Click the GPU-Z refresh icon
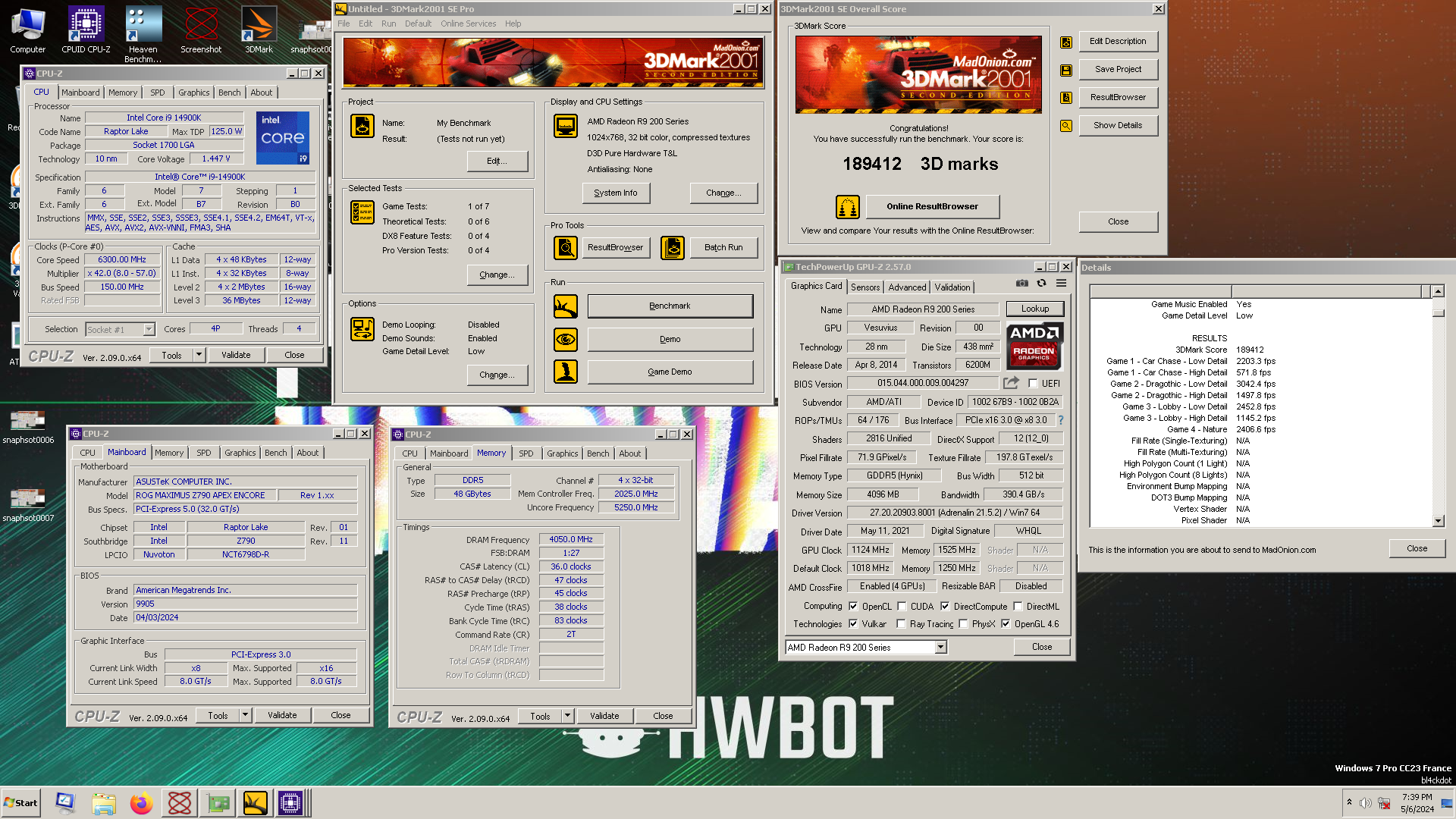 tap(1042, 284)
